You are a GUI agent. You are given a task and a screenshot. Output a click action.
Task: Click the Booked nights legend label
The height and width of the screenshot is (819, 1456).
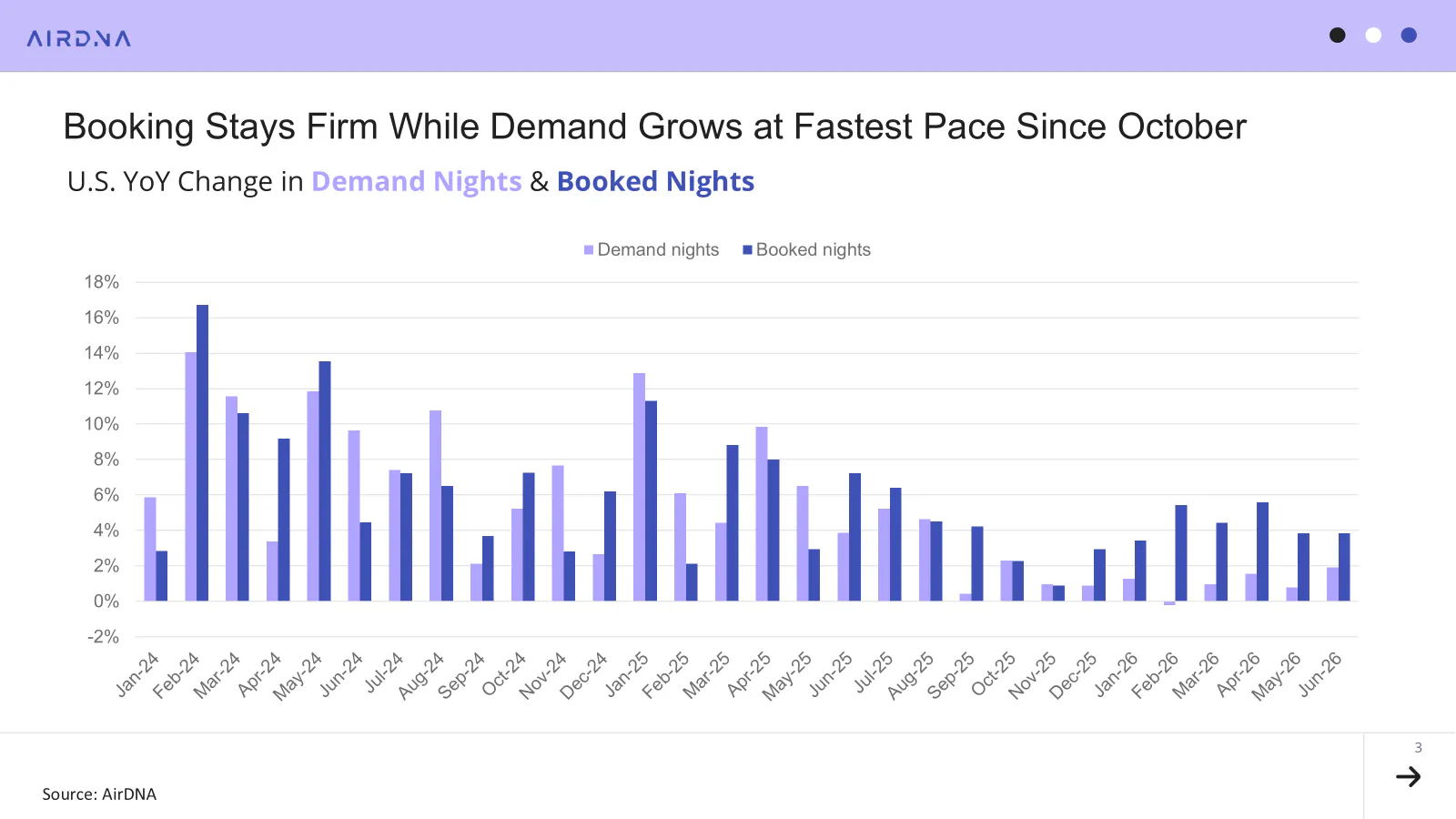814,250
